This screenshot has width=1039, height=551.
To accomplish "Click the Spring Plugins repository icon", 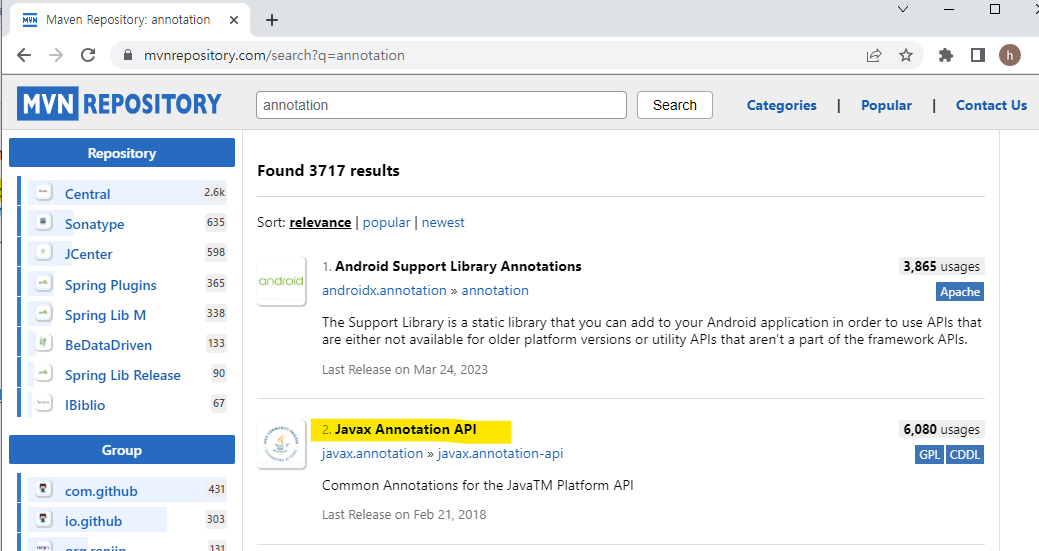I will [44, 283].
